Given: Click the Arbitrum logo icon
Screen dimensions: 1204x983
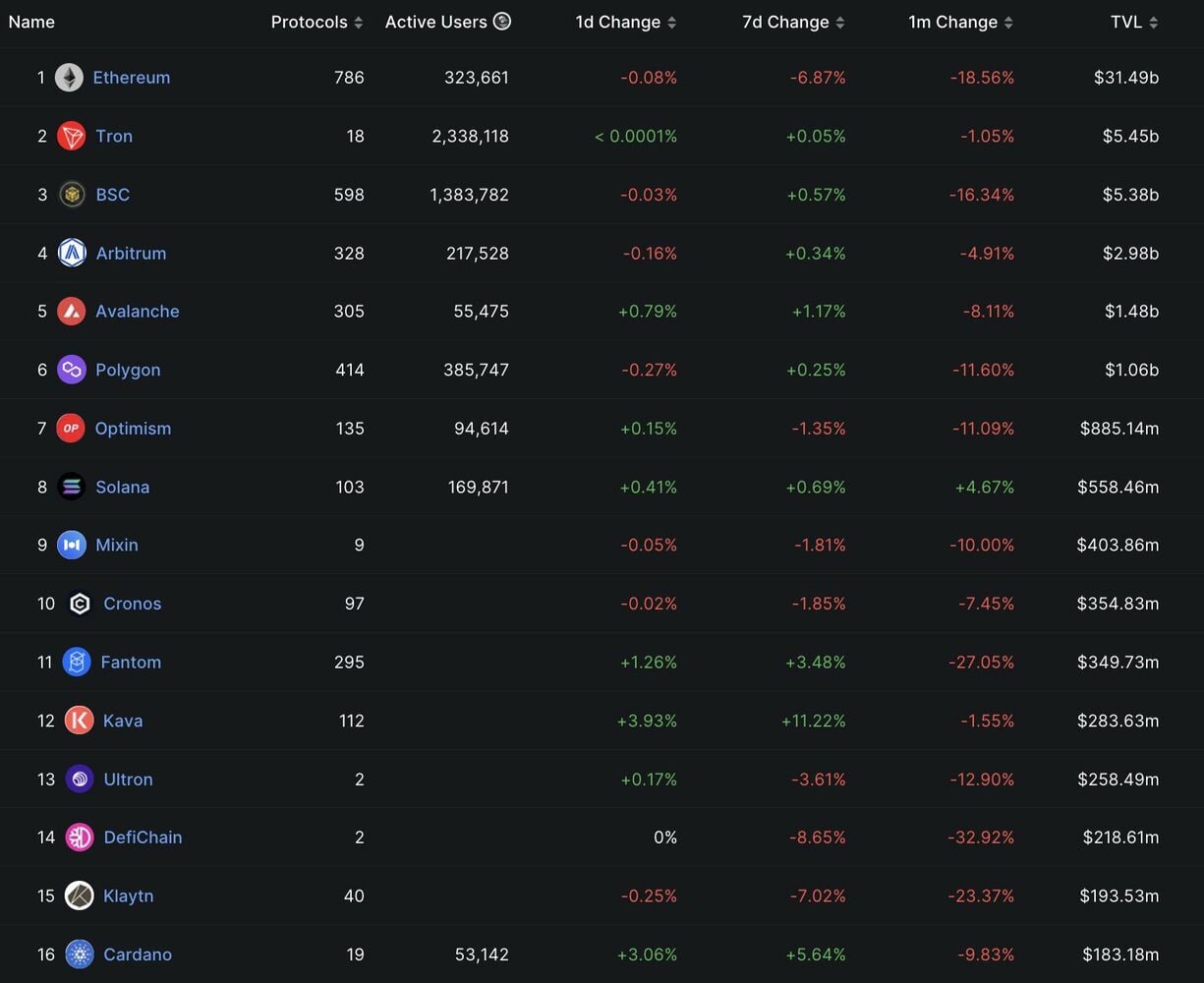Looking at the screenshot, I should tap(71, 253).
